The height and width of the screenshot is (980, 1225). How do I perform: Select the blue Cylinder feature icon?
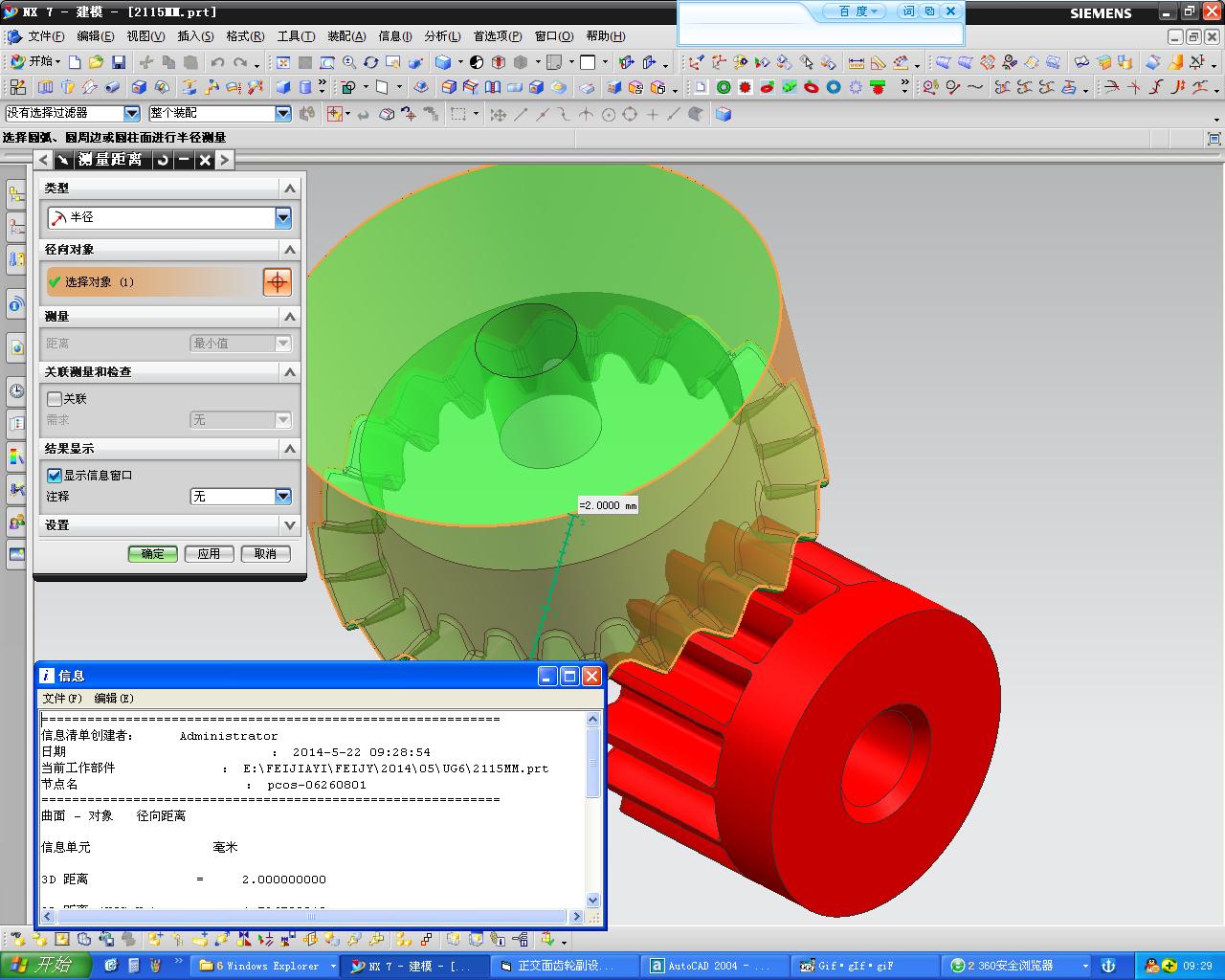click(306, 87)
